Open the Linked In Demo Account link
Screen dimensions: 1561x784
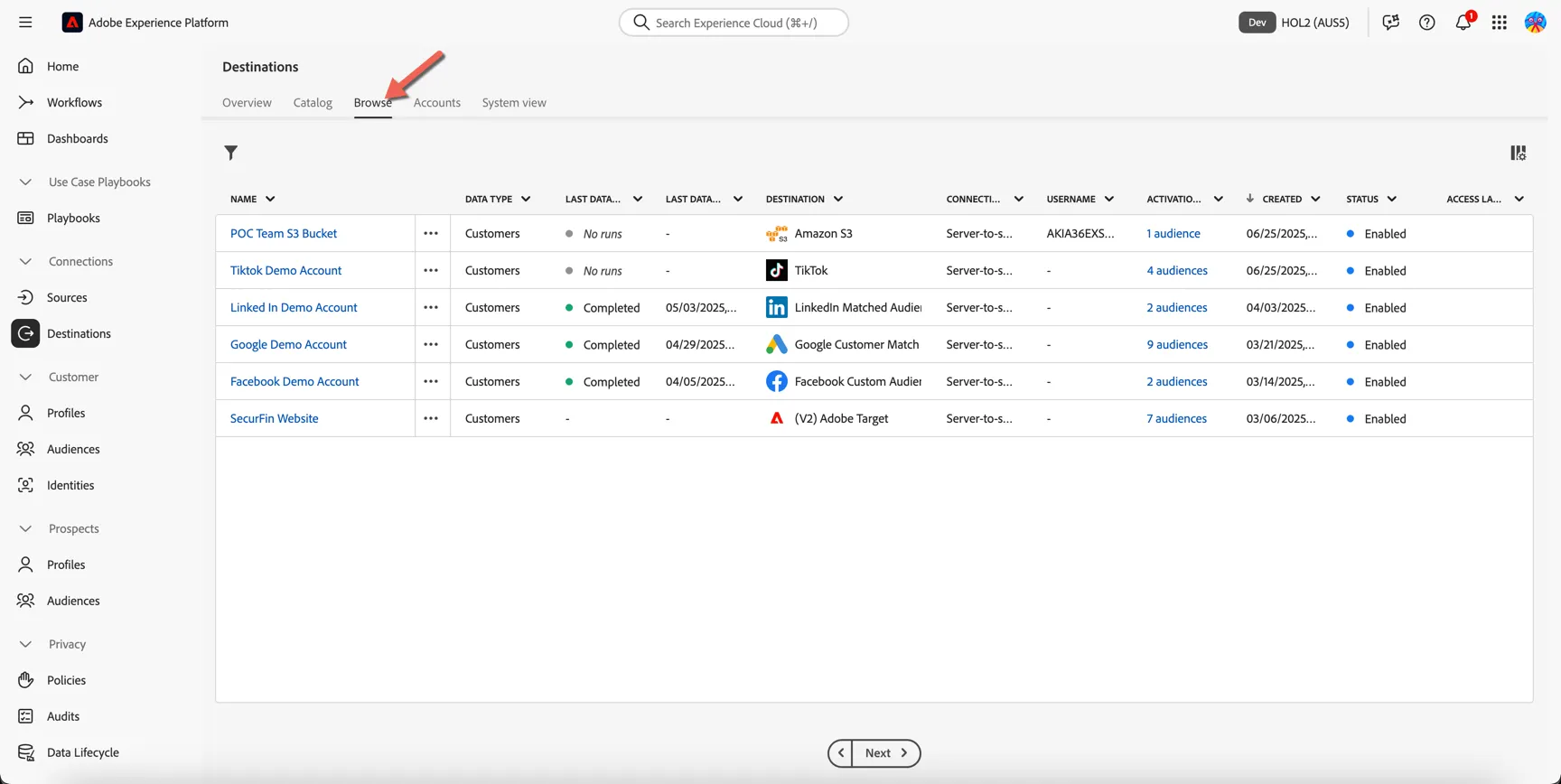pyautogui.click(x=294, y=307)
